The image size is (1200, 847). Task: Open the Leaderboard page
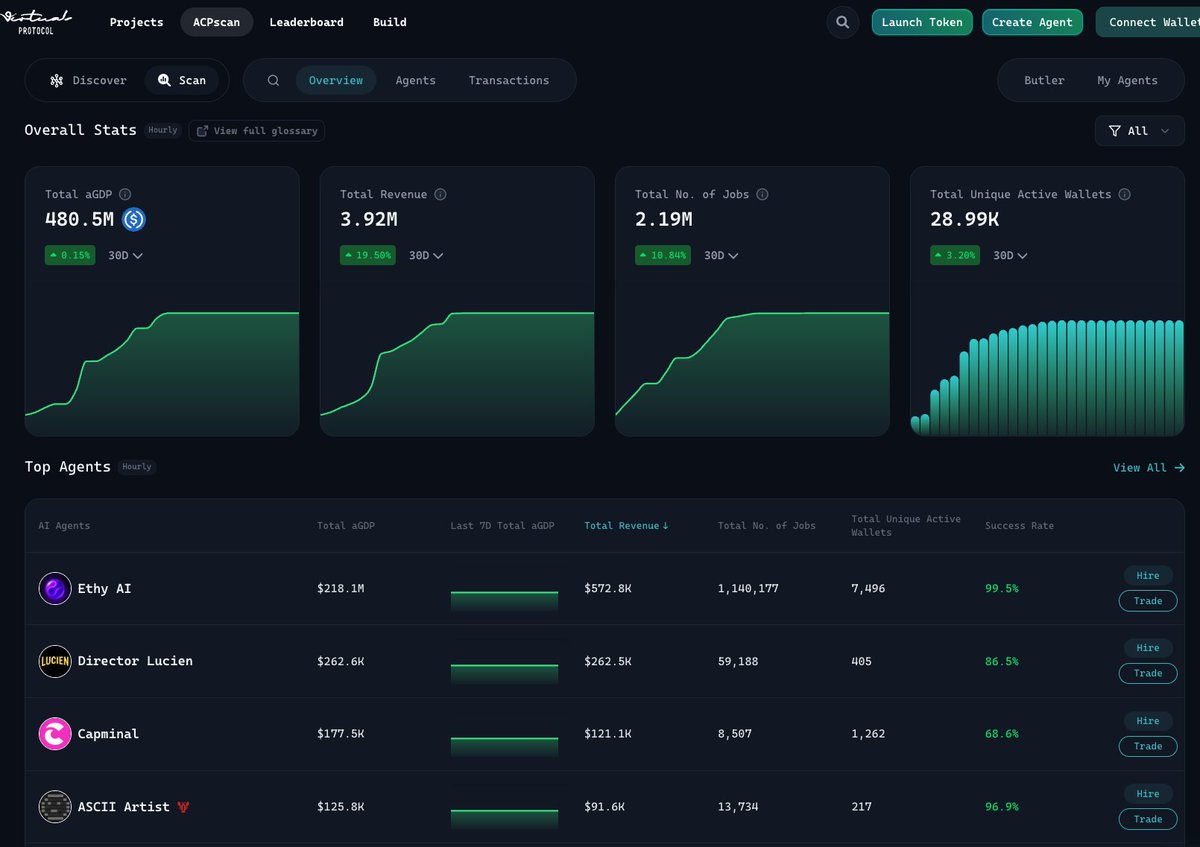[x=306, y=22]
